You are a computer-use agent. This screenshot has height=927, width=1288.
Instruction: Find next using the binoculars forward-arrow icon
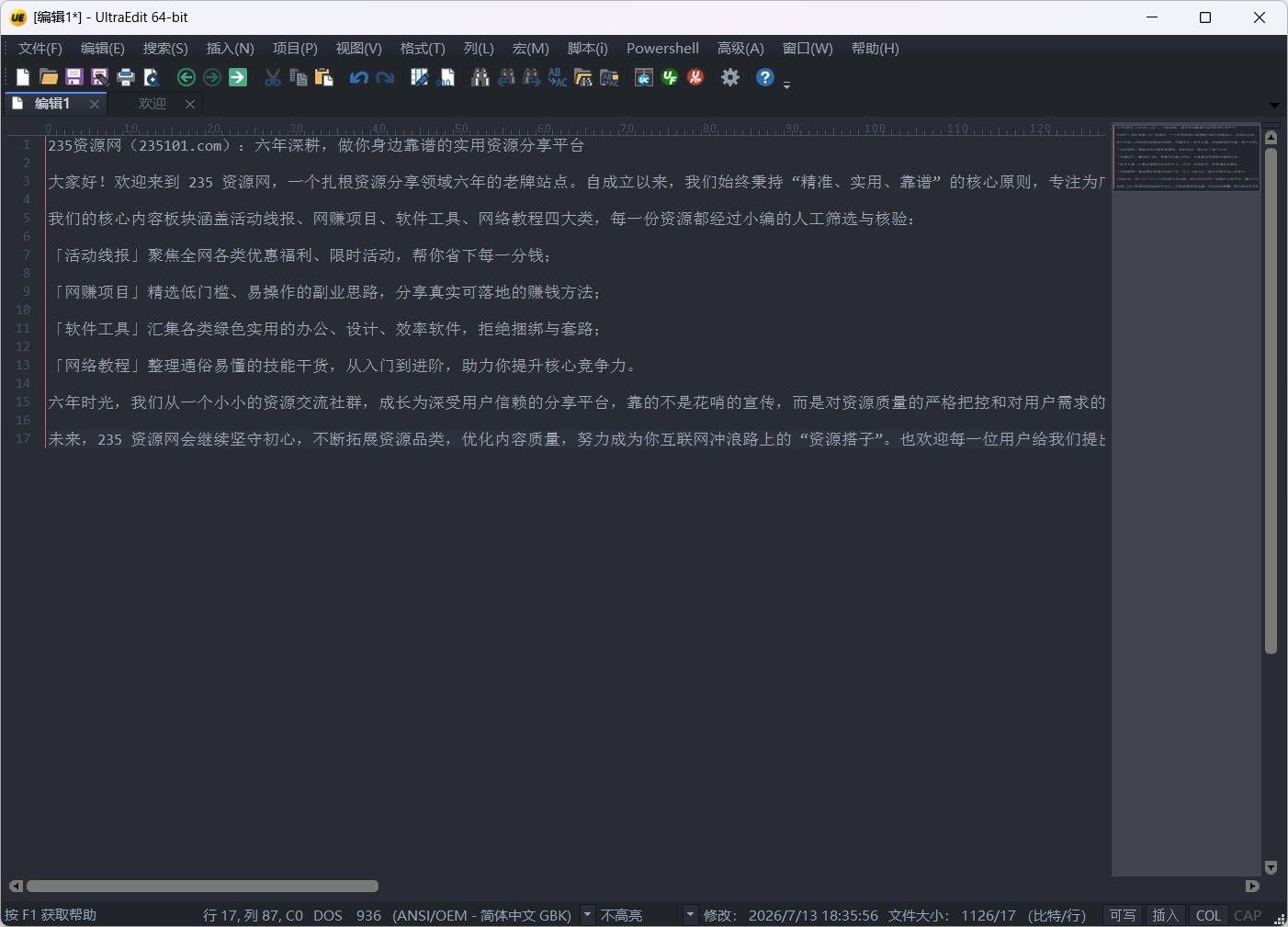(x=532, y=78)
